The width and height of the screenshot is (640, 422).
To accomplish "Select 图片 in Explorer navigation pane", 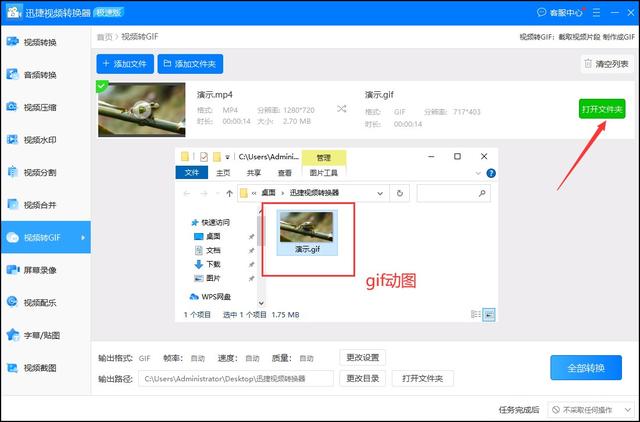I will (208, 278).
